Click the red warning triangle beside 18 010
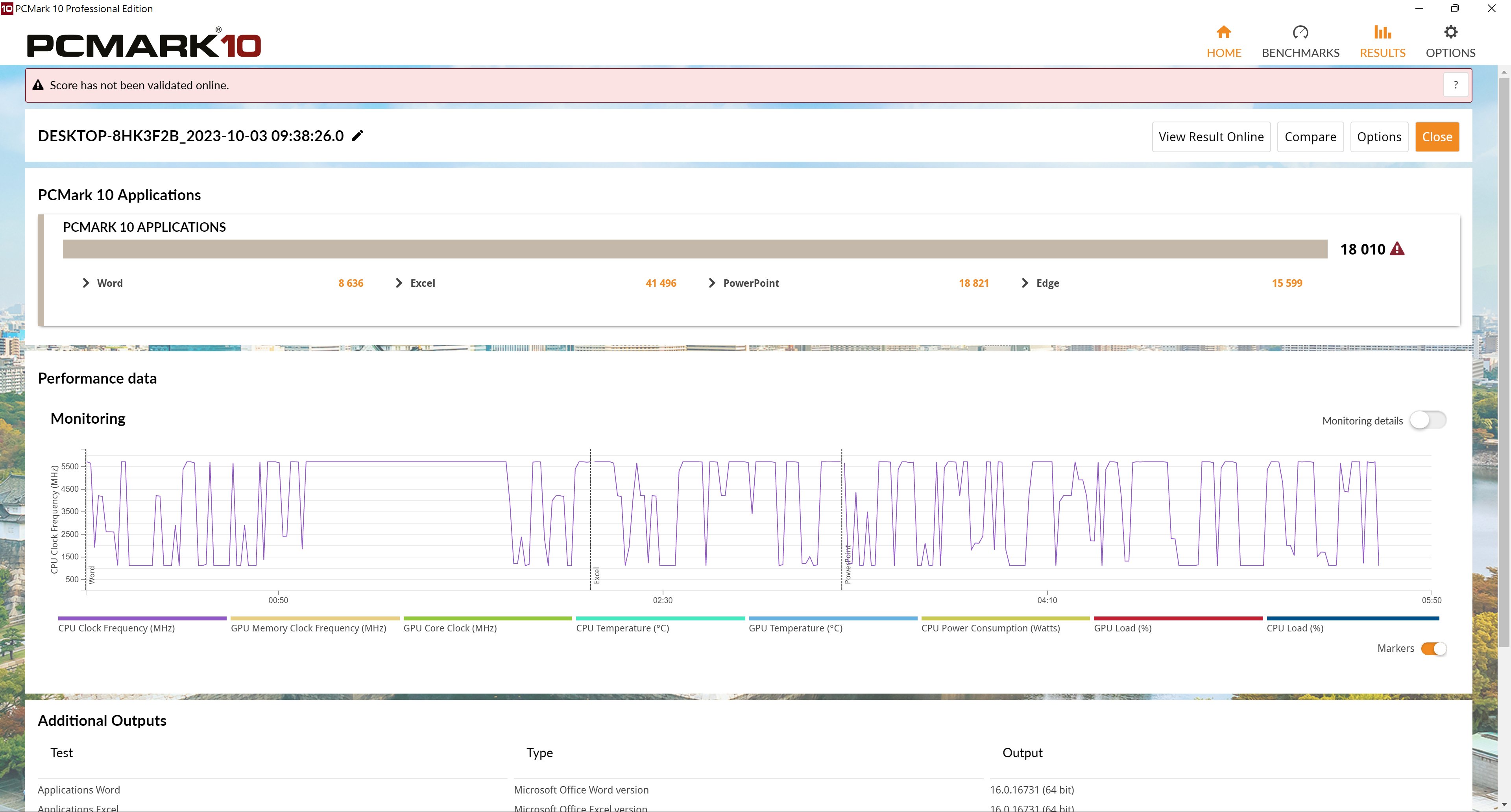Image resolution: width=1511 pixels, height=812 pixels. point(1398,249)
